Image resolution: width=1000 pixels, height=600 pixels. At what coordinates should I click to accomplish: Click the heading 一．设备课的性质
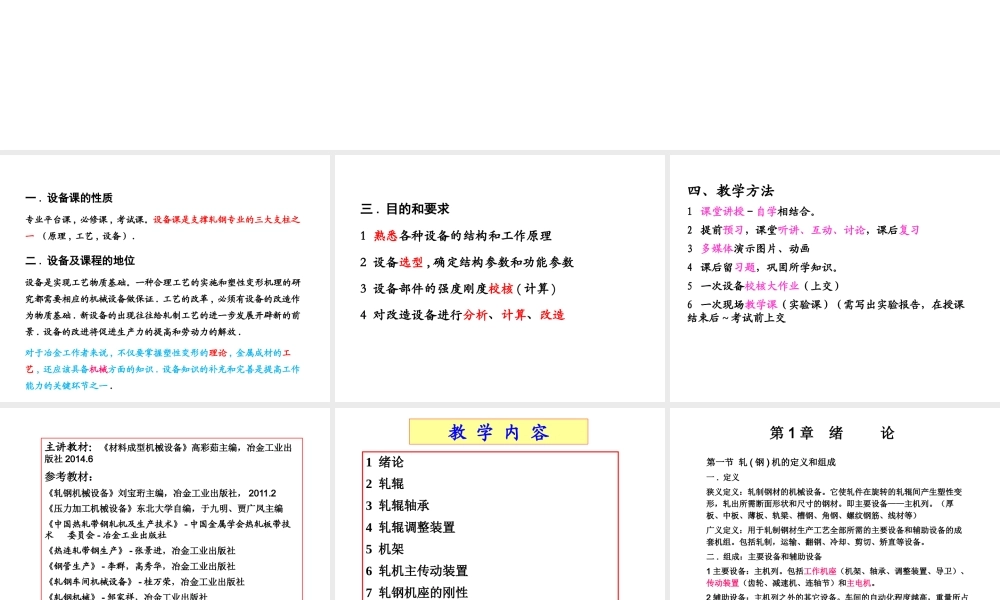69,195
